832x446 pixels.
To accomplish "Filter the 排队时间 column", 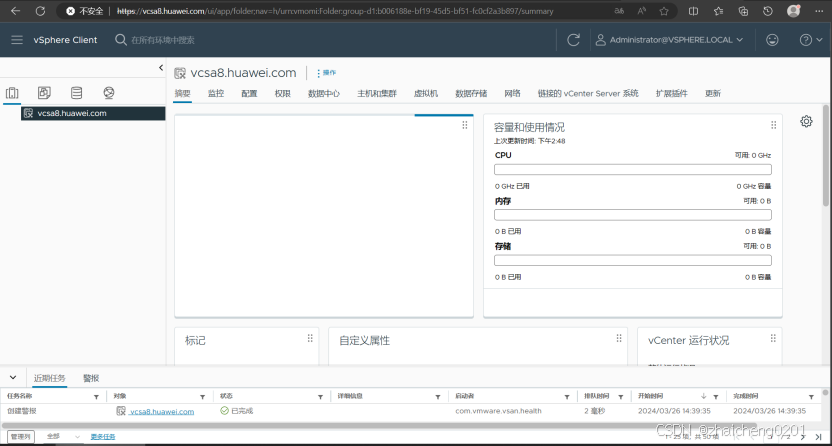I will [x=620, y=397].
